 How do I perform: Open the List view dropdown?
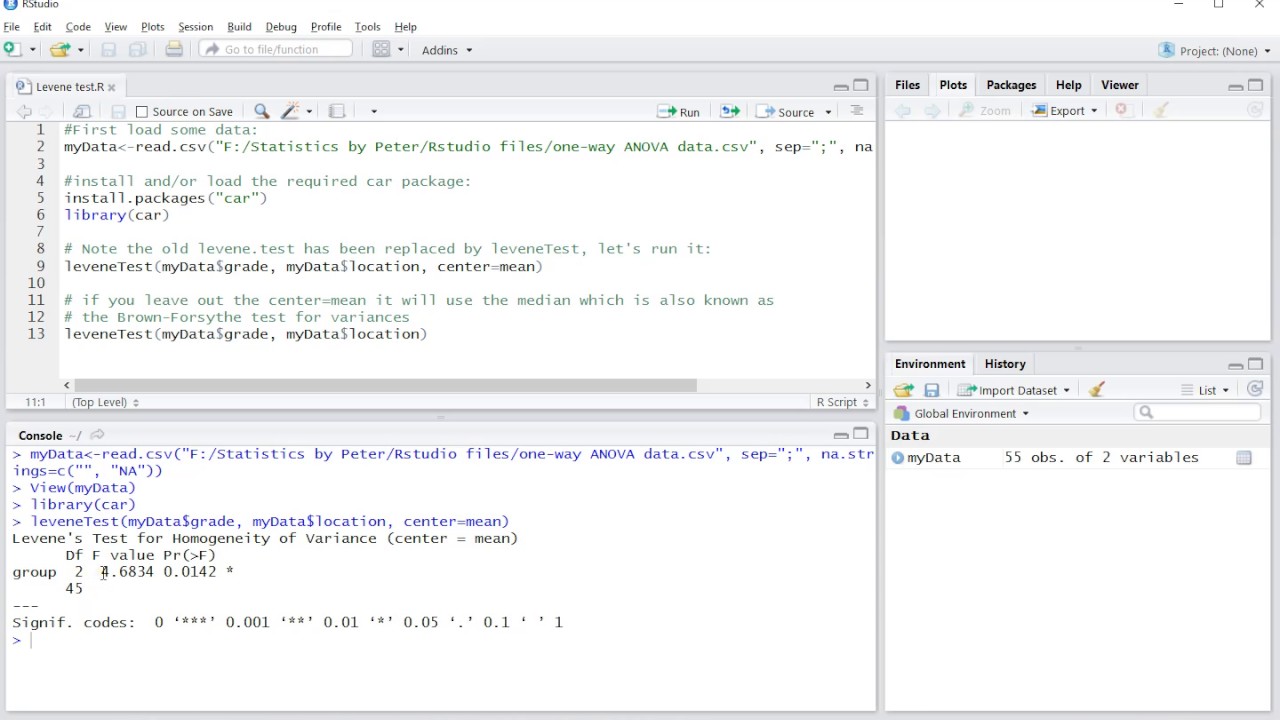1205,390
